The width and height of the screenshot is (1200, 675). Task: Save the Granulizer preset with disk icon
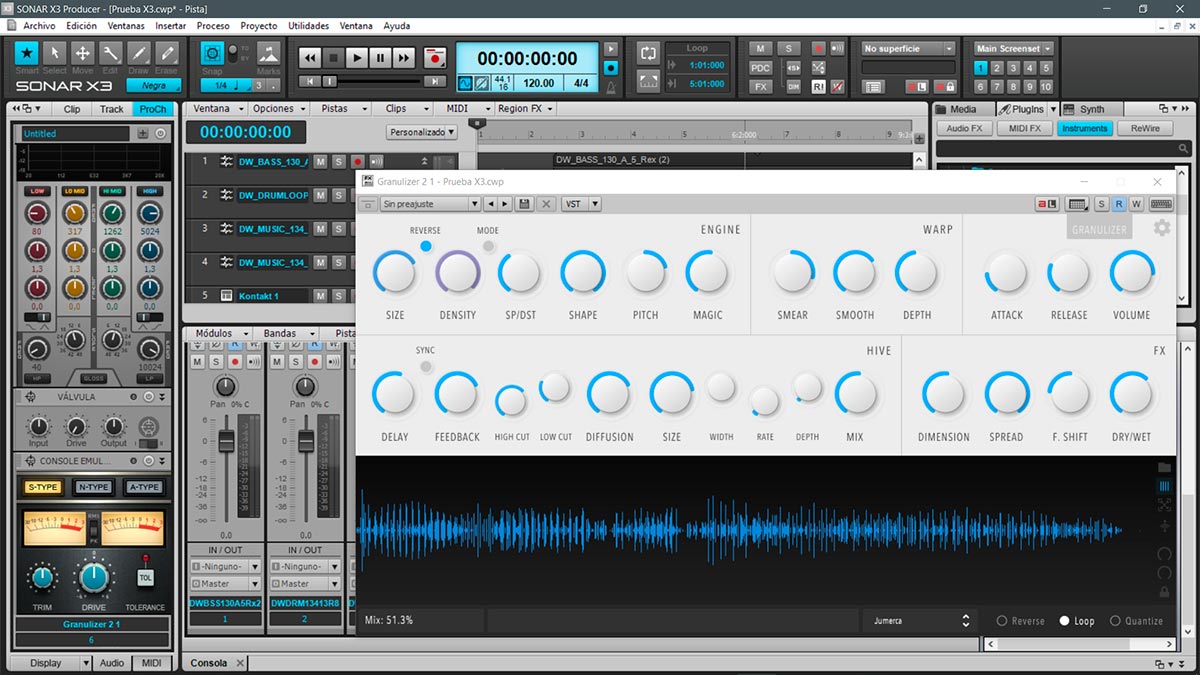[524, 204]
